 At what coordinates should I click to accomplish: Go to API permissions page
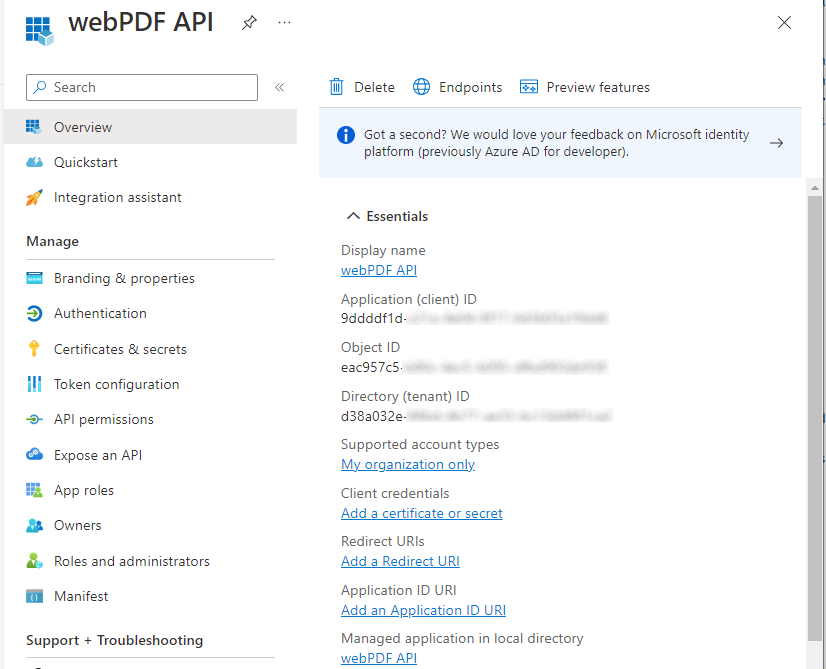click(104, 419)
